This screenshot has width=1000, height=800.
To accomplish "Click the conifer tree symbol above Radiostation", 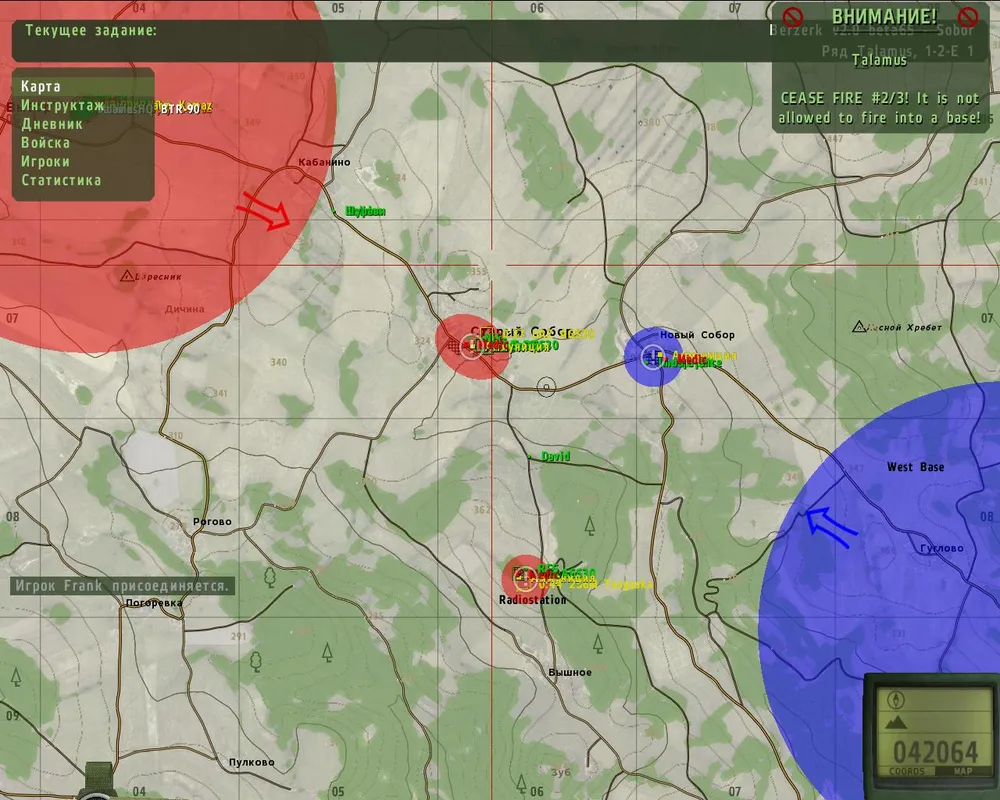I will [x=590, y=526].
